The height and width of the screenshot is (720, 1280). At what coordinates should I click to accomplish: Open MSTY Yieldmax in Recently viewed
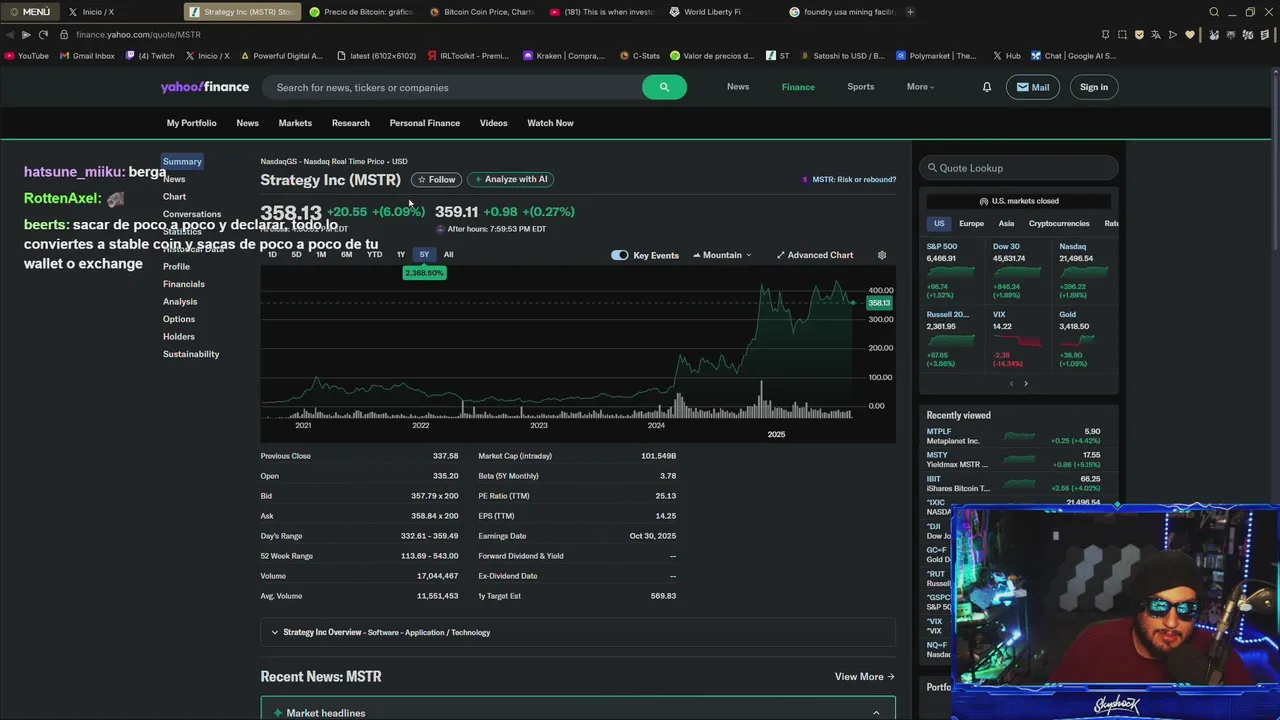1013,460
